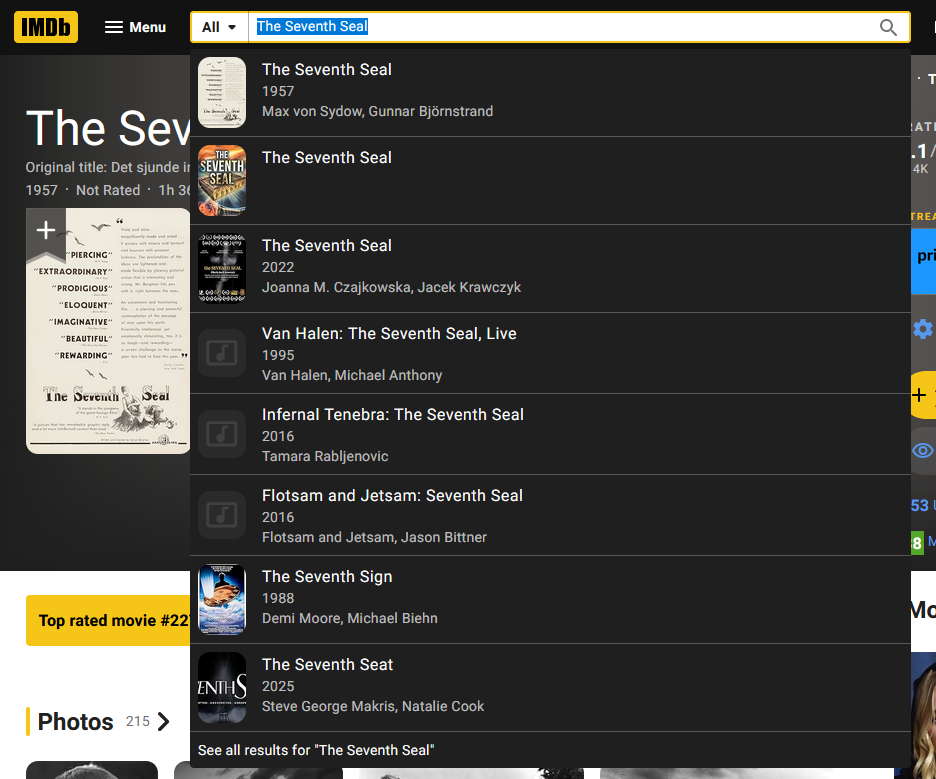
Task: Click "Tamara Rabljenovic" text
Action: [325, 457]
